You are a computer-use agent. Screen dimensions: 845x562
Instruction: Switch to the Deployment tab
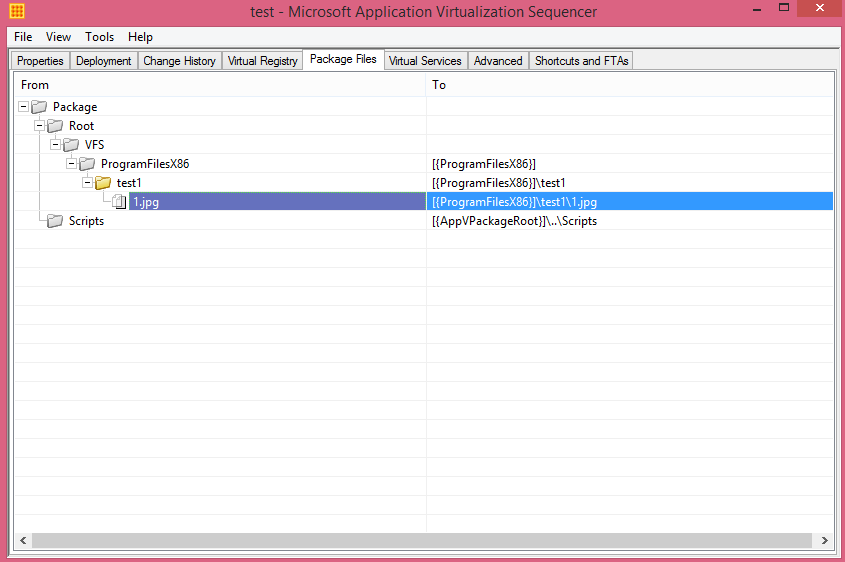tap(103, 61)
